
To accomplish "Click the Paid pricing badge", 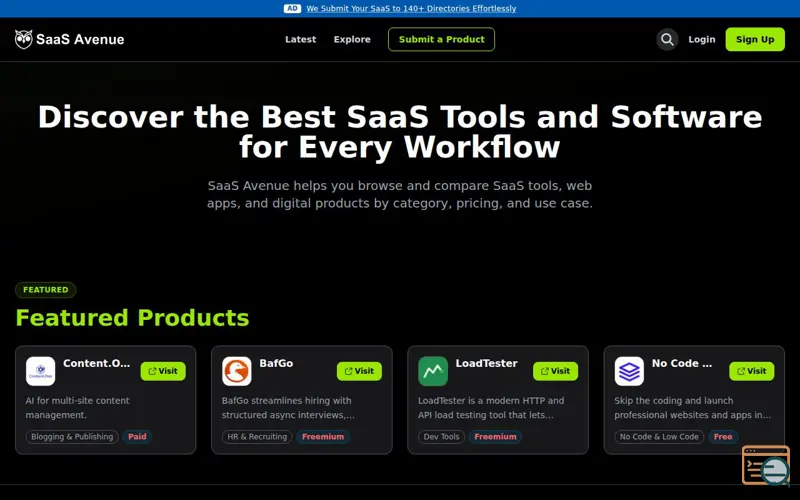I will pyautogui.click(x=137, y=437).
